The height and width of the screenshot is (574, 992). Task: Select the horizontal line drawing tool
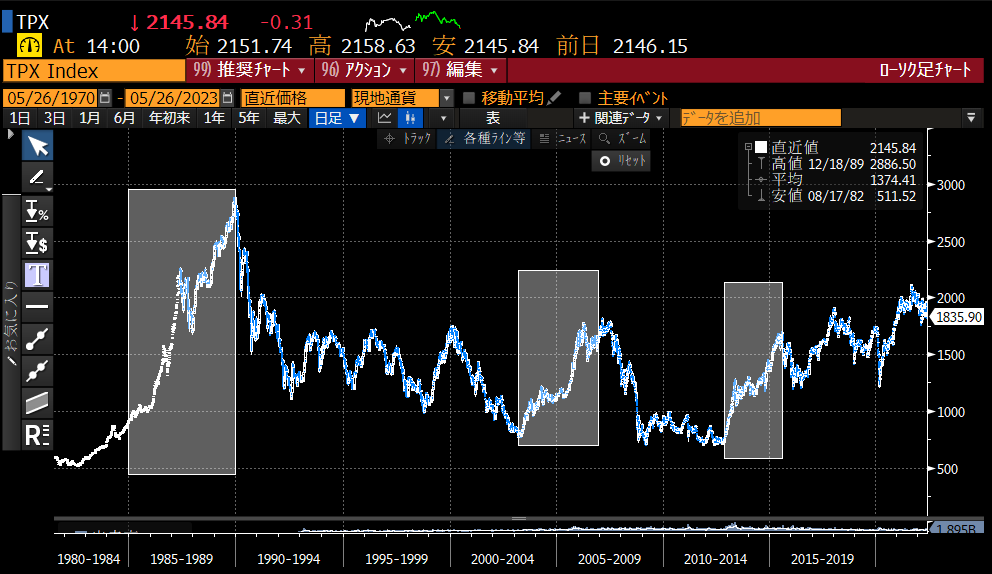(x=37, y=307)
